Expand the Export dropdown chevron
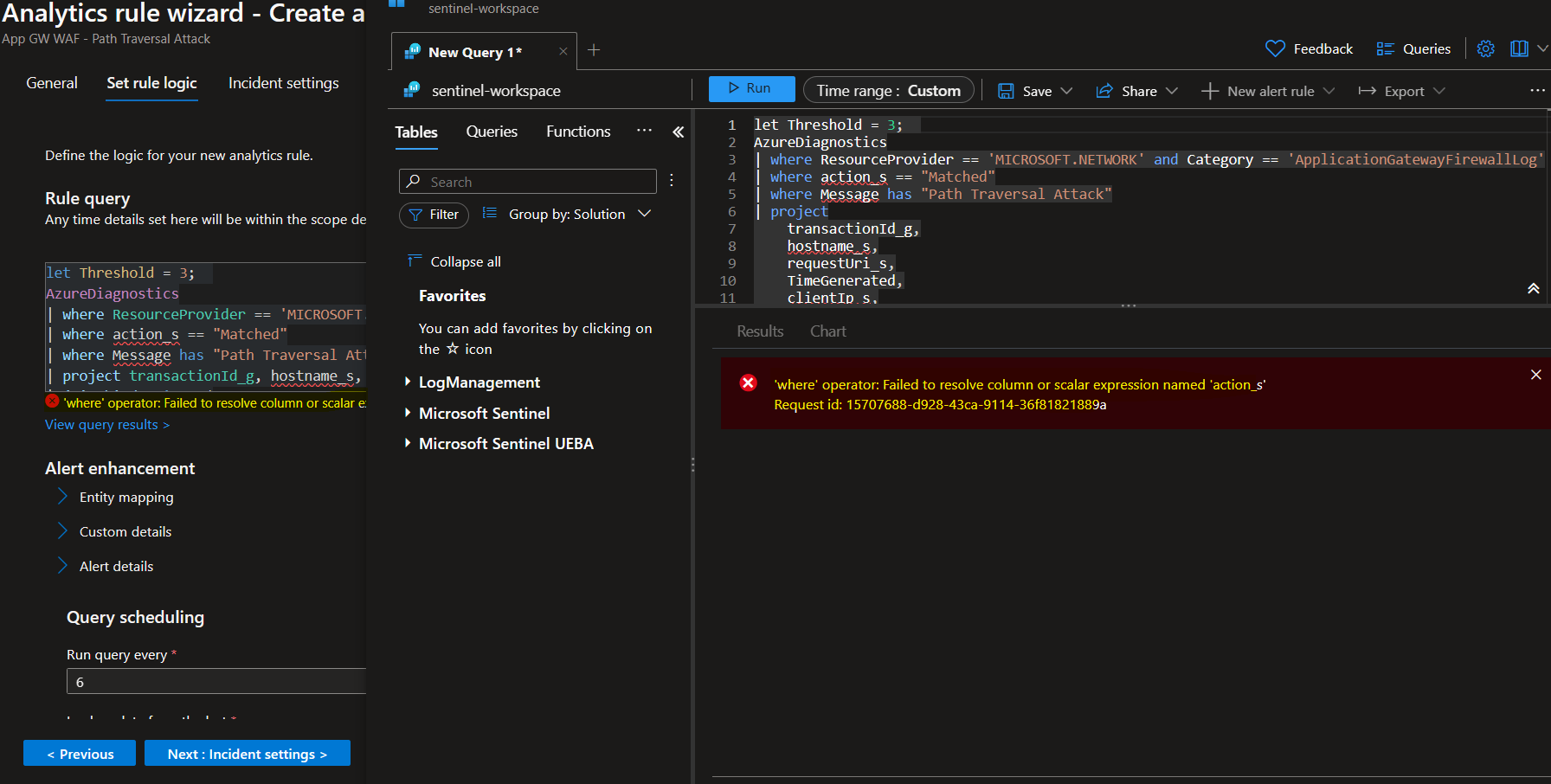Image resolution: width=1551 pixels, height=784 pixels. tap(1439, 91)
